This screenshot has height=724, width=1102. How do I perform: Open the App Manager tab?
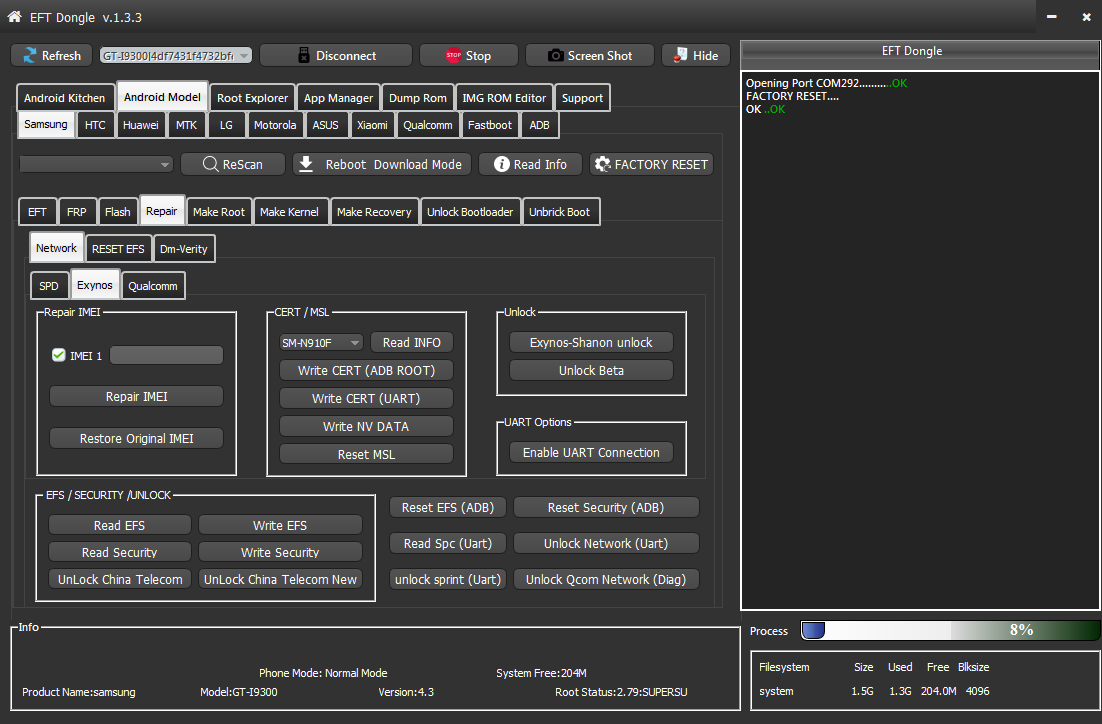click(x=338, y=98)
